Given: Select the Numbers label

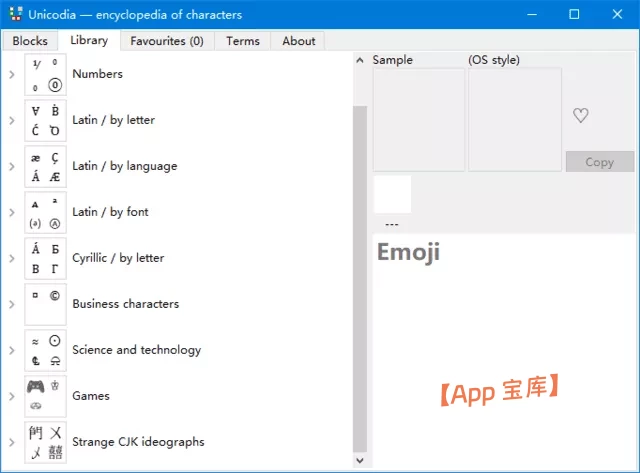Looking at the screenshot, I should tap(97, 74).
